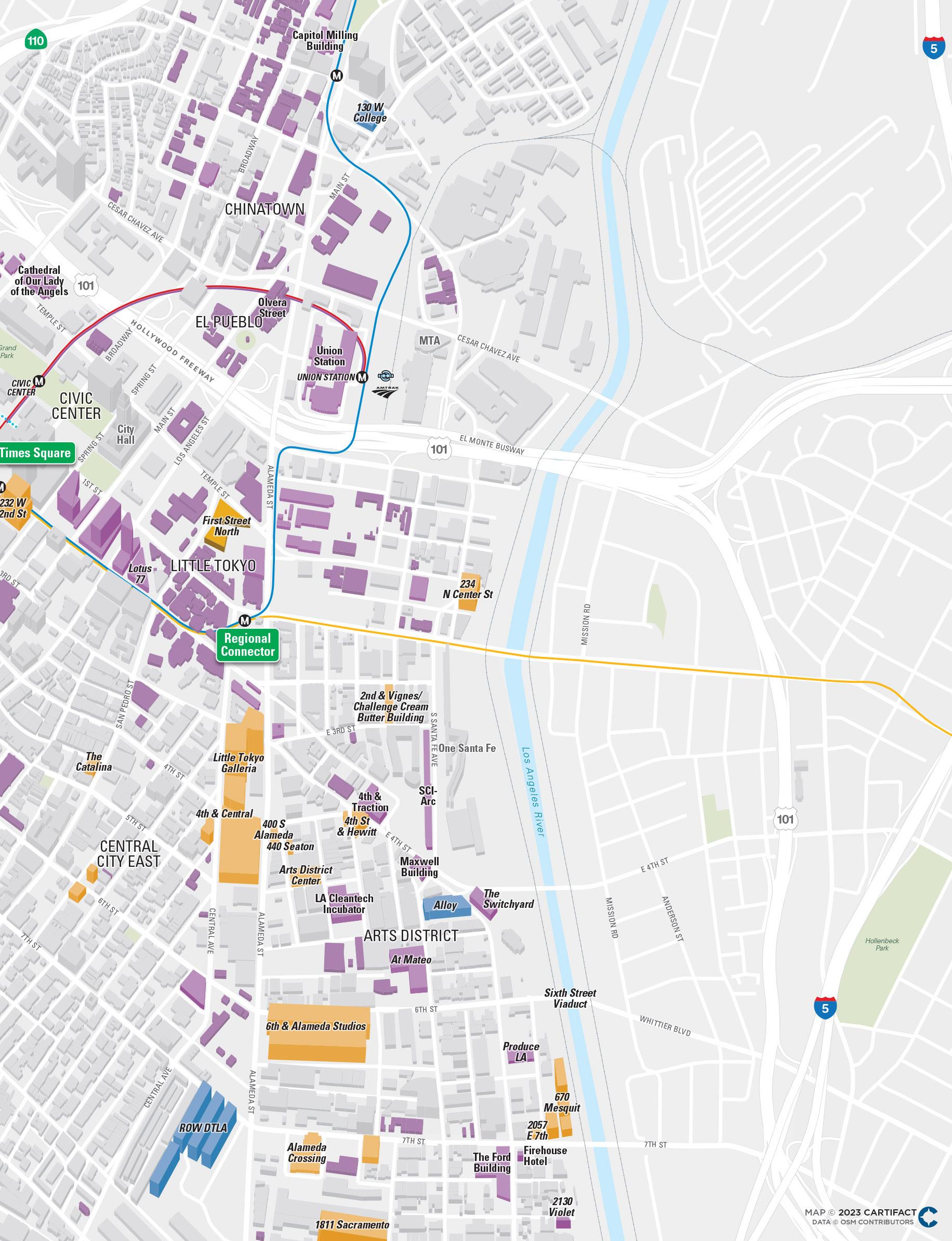
Task: Click the HOLLYWOOD FREEWAY label
Action: (x=173, y=351)
